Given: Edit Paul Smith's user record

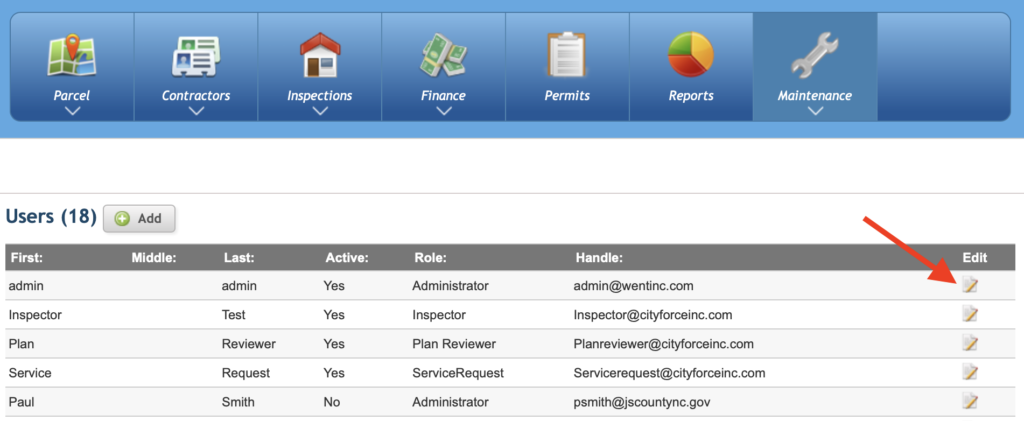Looking at the screenshot, I should 970,401.
